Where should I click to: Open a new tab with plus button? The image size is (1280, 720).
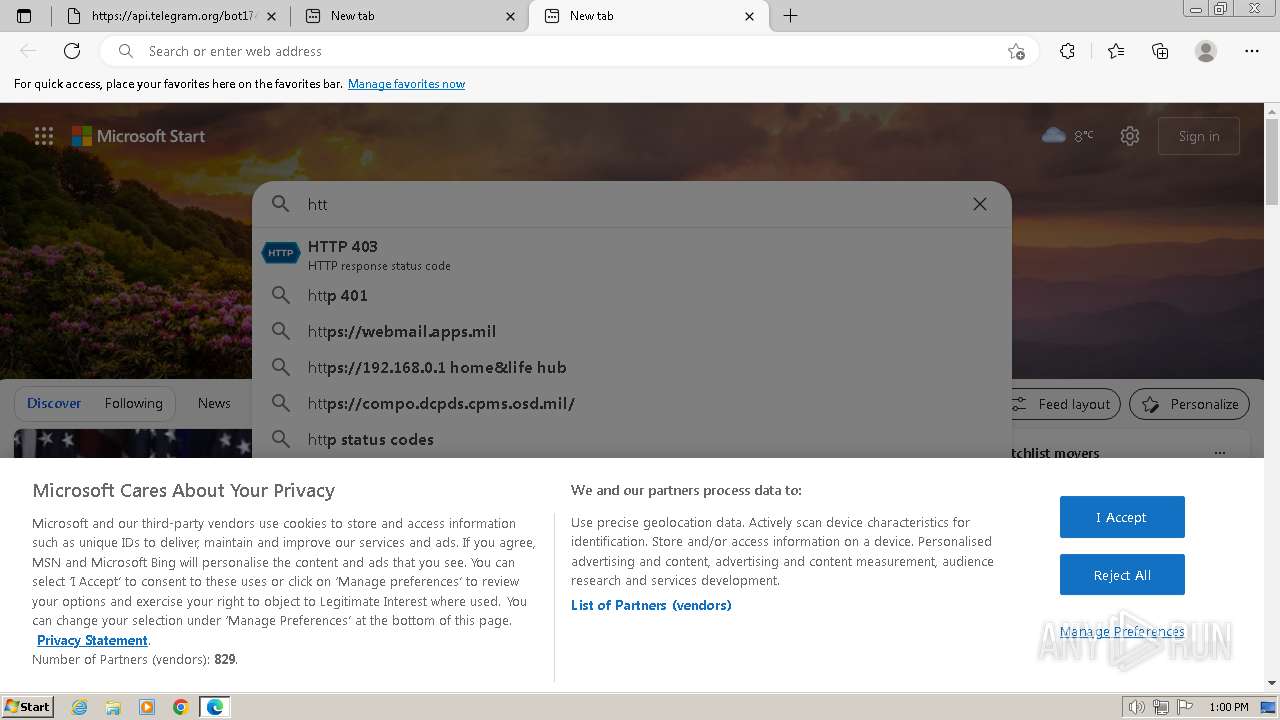[x=790, y=16]
